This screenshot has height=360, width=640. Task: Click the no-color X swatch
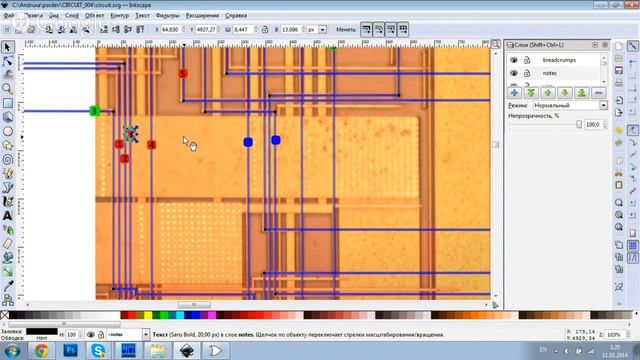click(x=4, y=315)
